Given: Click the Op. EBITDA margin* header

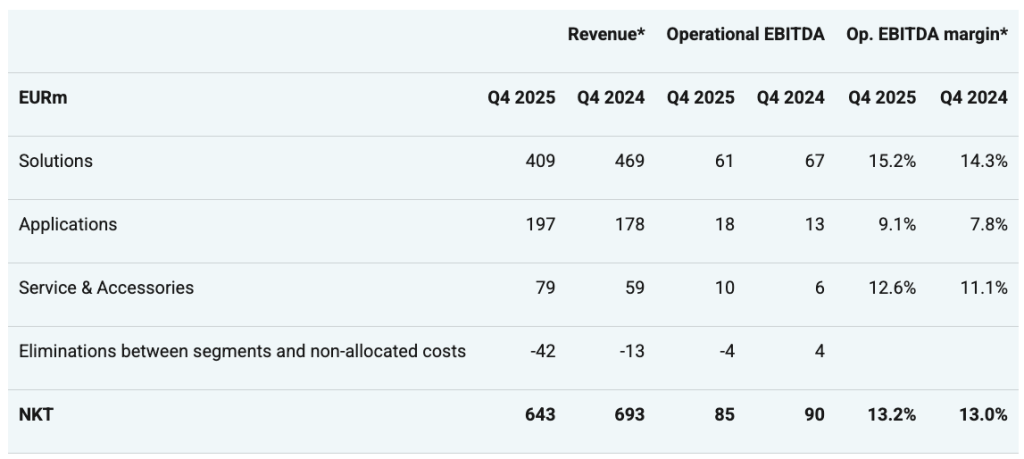Looking at the screenshot, I should [927, 34].
